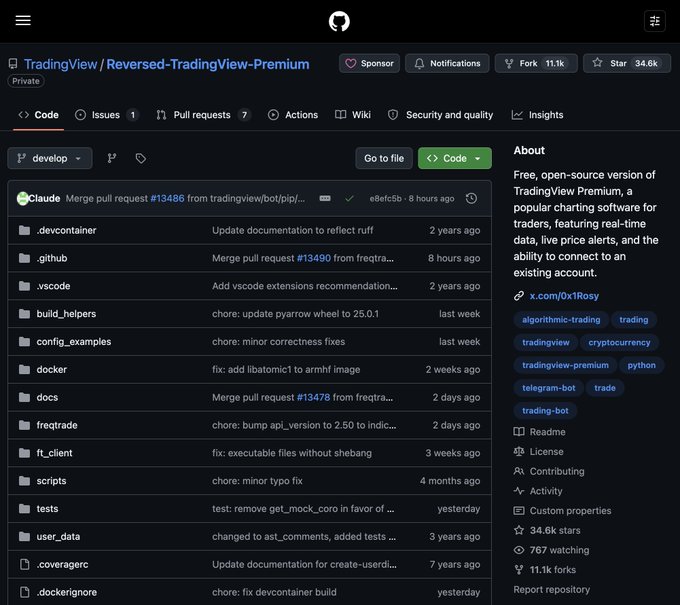Click the Readme book icon
This screenshot has width=680, height=605.
pos(519,432)
